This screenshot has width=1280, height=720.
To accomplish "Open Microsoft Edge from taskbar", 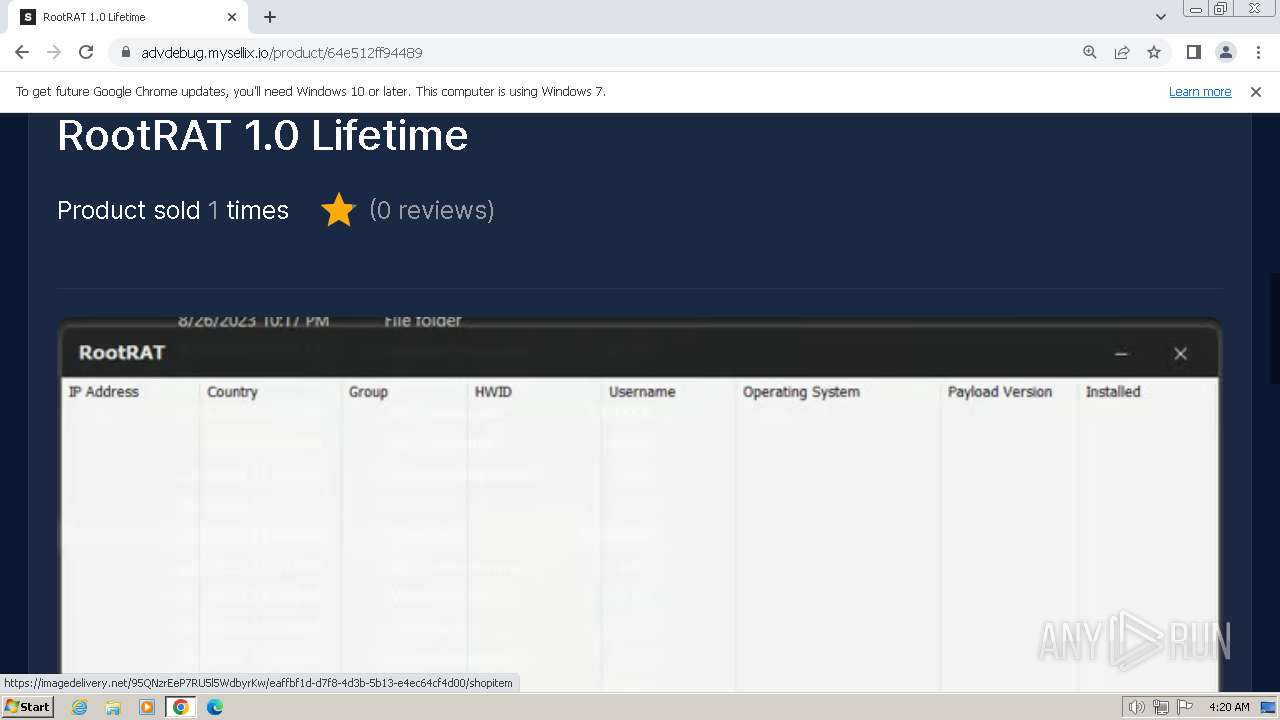I will pos(215,707).
